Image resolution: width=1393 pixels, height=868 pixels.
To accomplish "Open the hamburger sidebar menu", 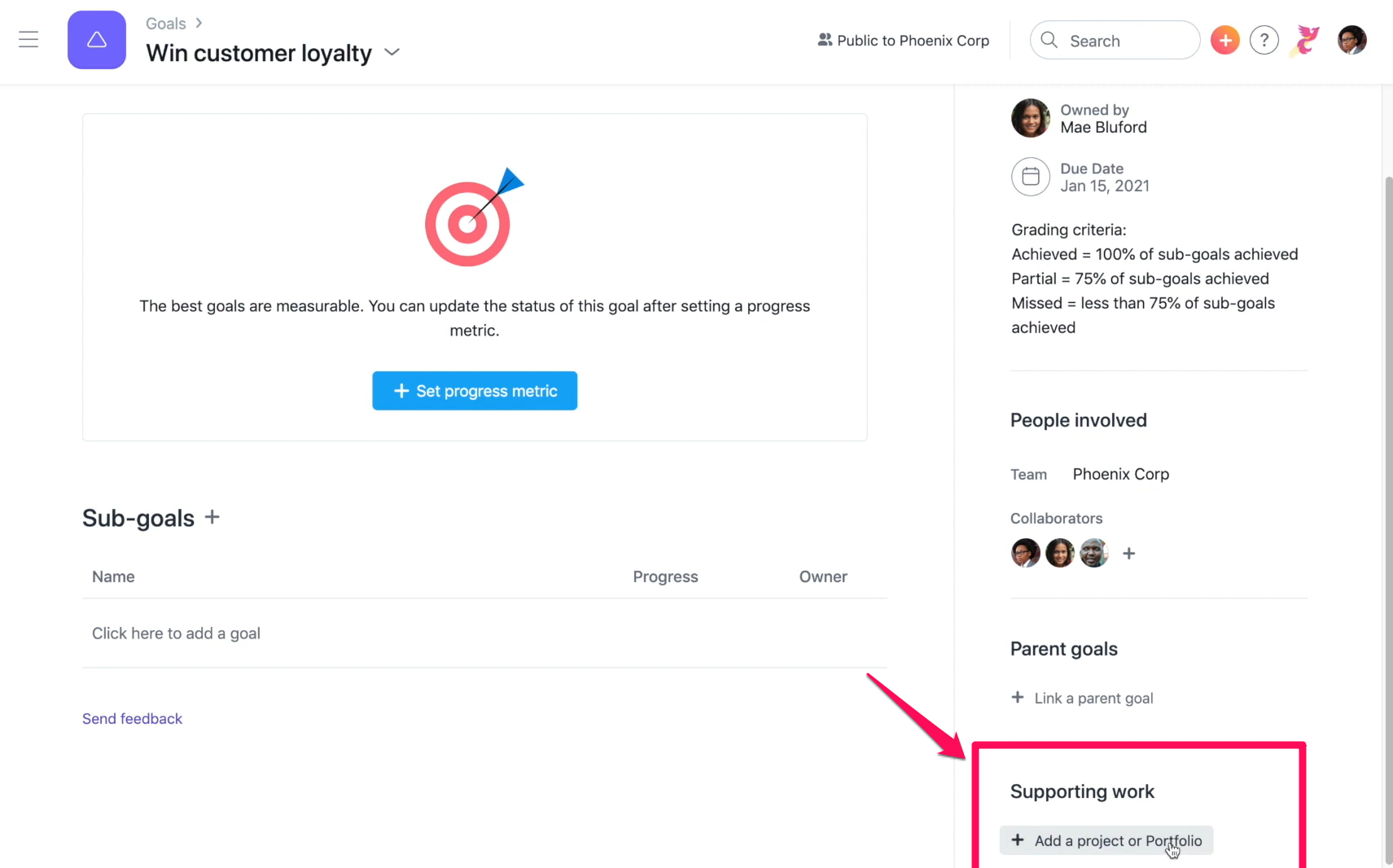I will [x=28, y=40].
